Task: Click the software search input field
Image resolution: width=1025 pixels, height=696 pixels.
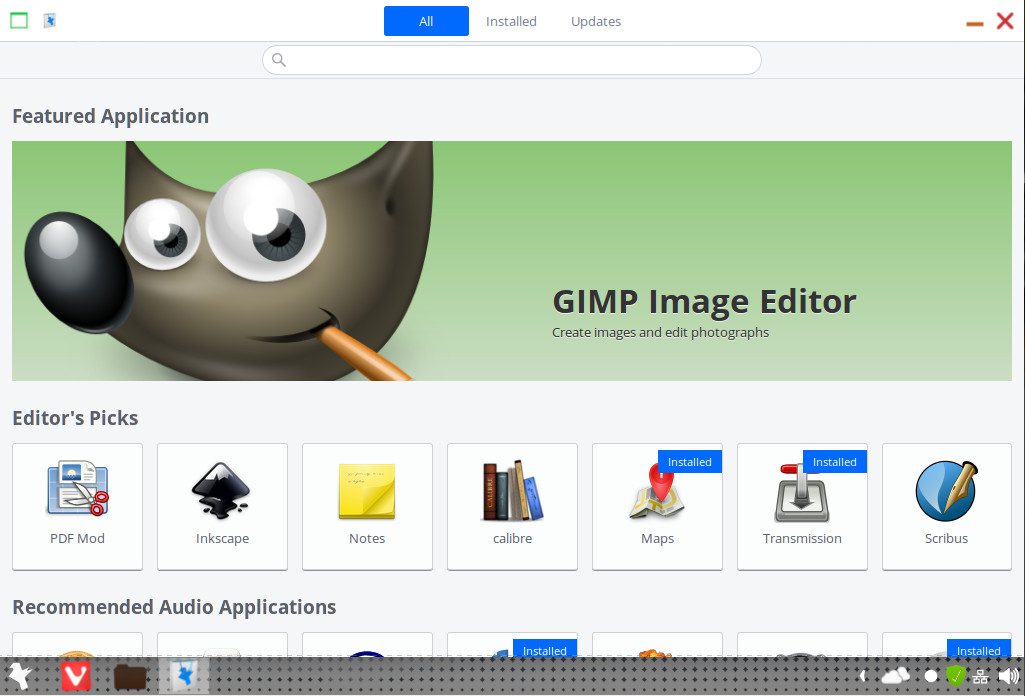Action: pos(512,60)
